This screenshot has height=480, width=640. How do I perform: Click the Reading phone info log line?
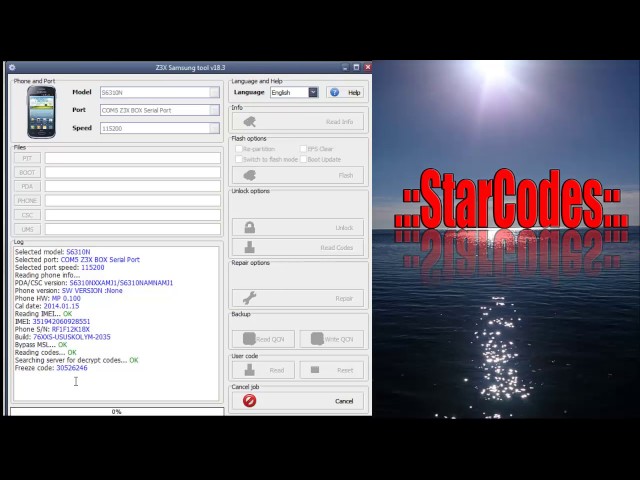47,275
